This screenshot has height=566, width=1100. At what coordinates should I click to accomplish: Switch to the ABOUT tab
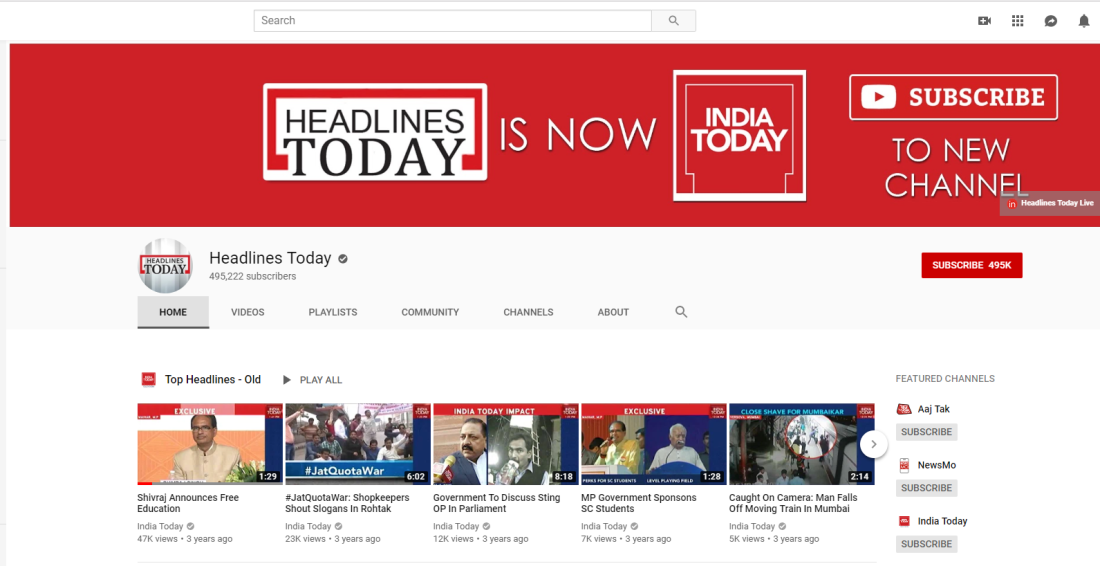point(613,312)
